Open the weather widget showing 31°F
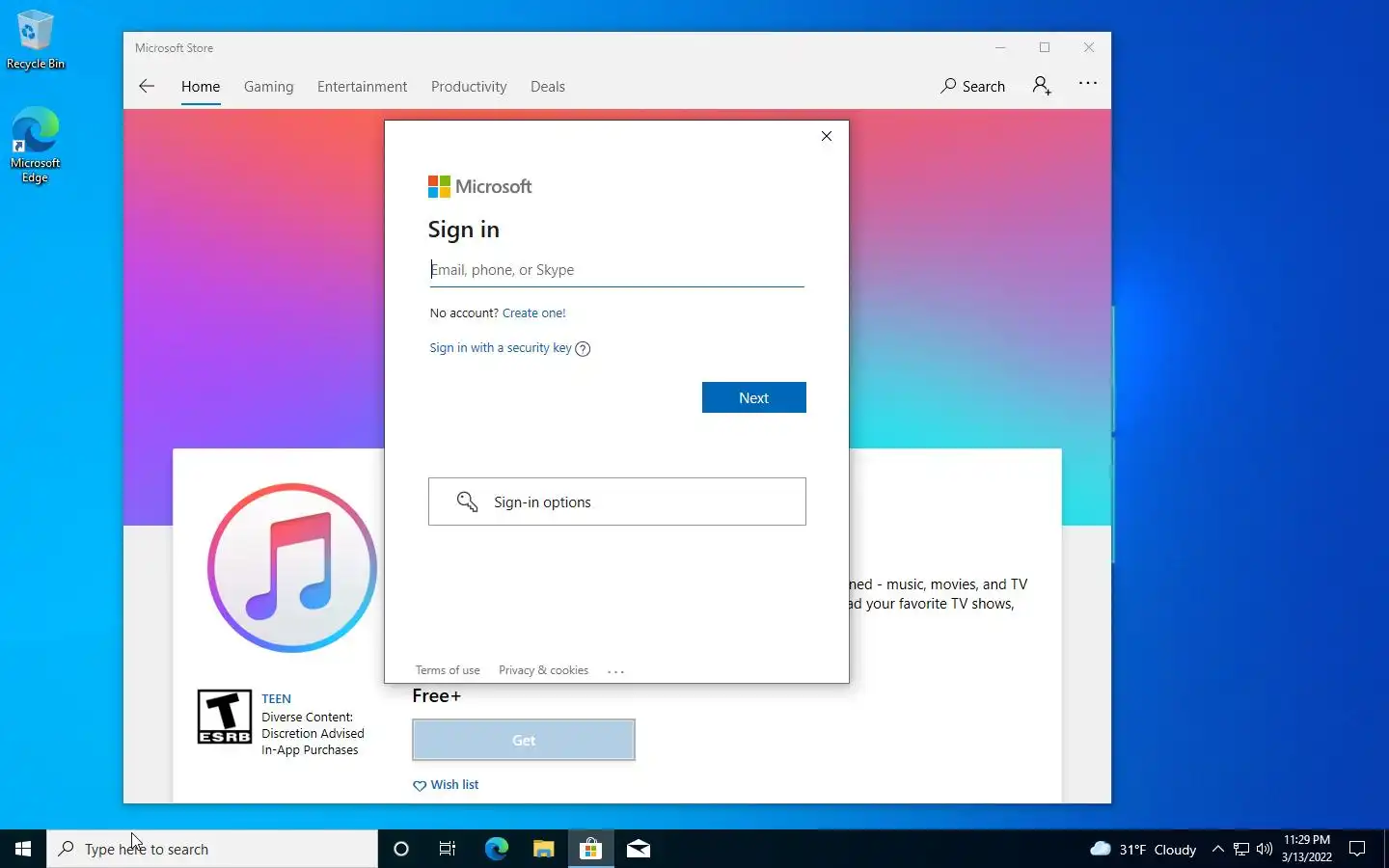Screen dimensions: 1389x868 pos(1143,849)
